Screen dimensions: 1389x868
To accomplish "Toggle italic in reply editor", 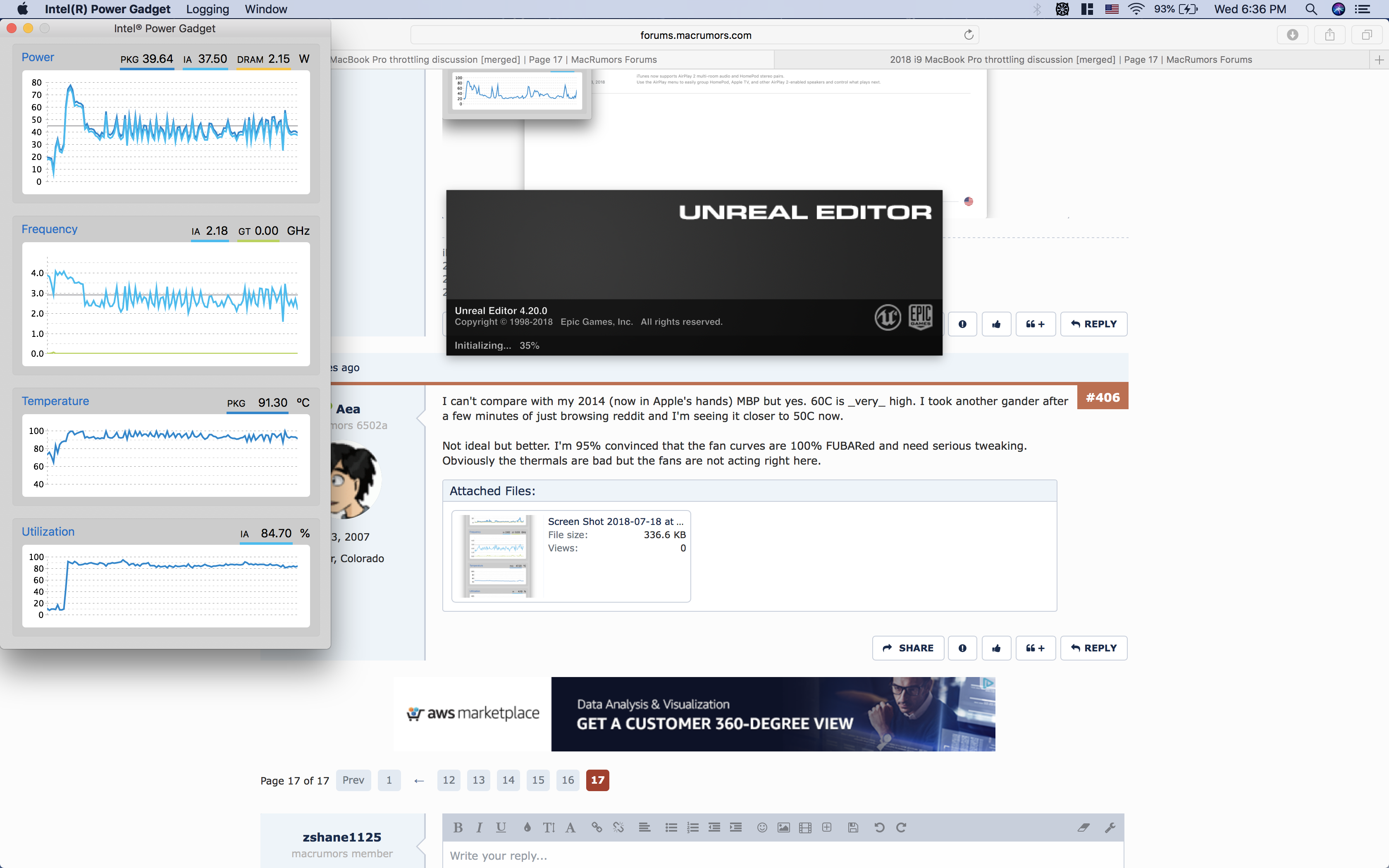I will [479, 827].
